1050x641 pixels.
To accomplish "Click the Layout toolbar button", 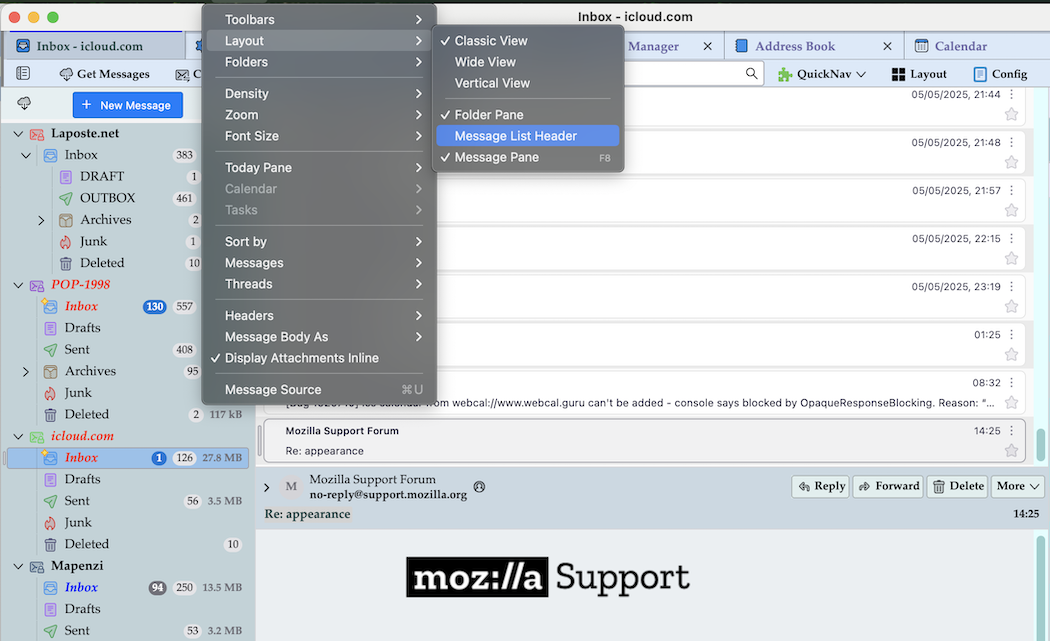I will (x=919, y=74).
